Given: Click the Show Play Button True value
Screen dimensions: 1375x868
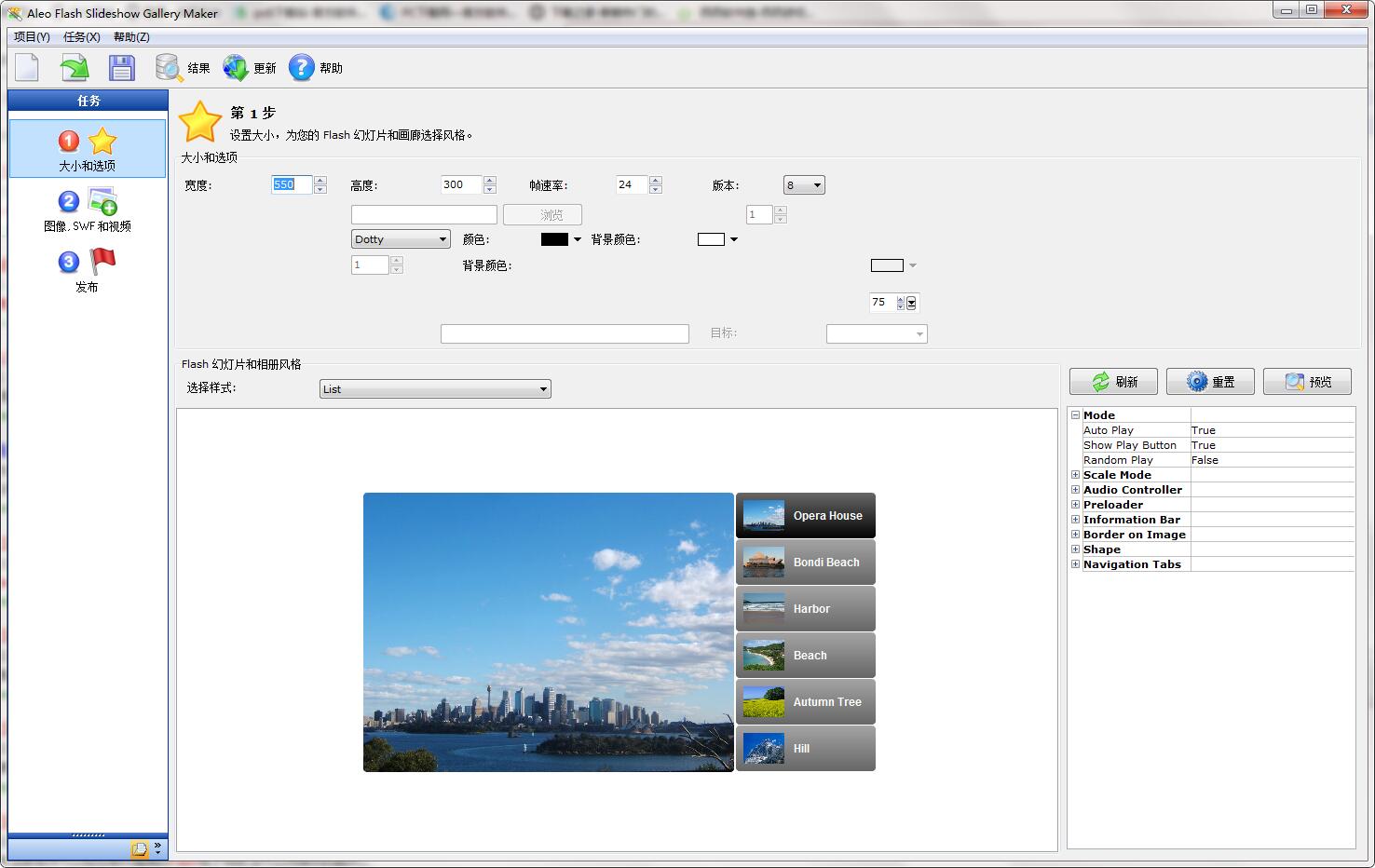Looking at the screenshot, I should tap(1272, 445).
